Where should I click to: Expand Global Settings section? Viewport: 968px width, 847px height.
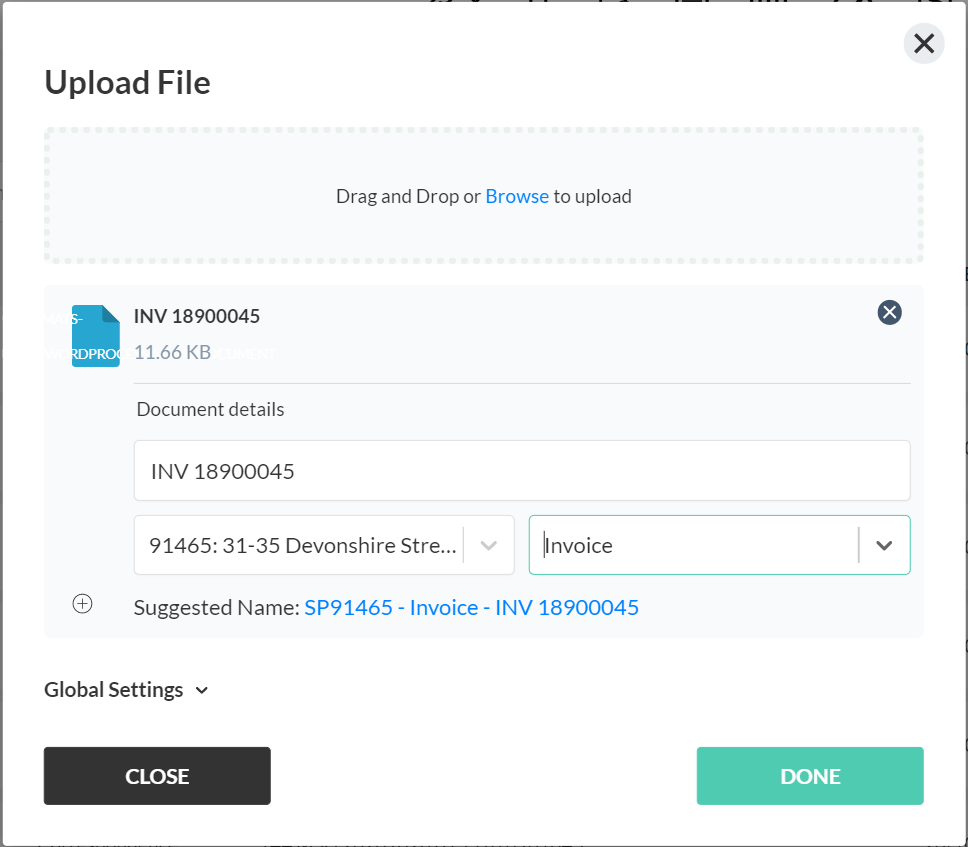coord(126,690)
